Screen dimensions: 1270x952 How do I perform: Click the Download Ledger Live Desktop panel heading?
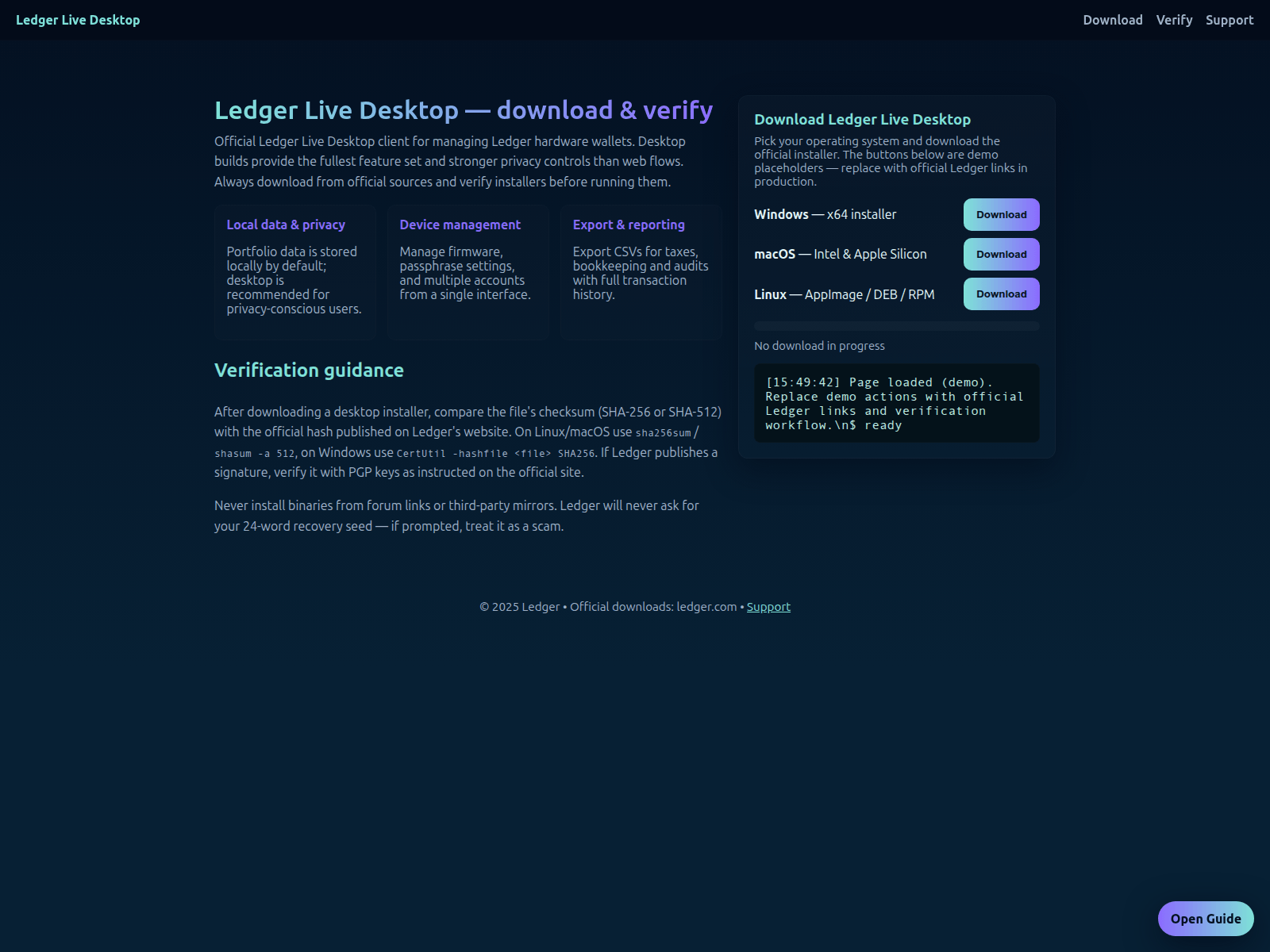(x=862, y=120)
